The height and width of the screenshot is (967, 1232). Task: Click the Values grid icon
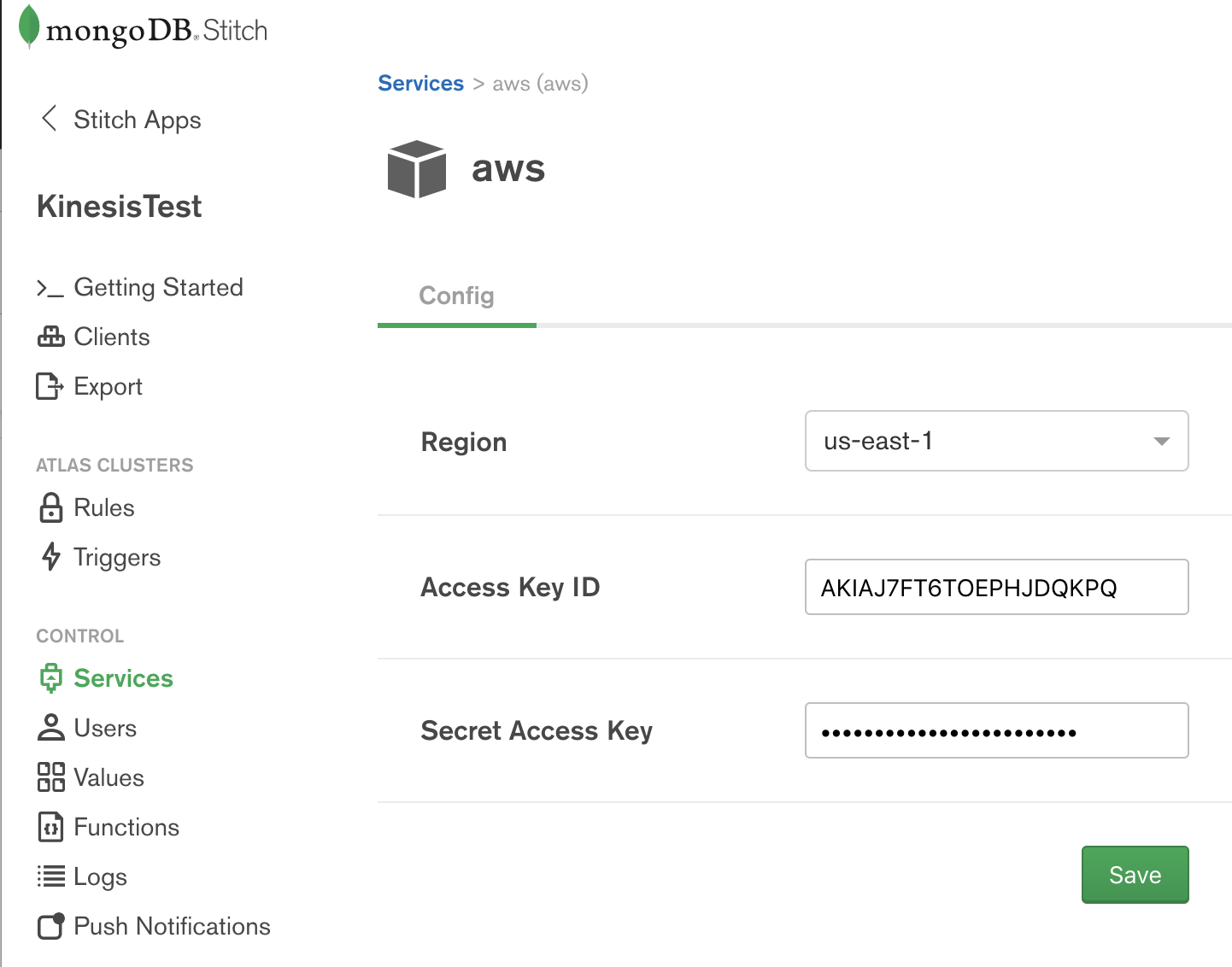pos(51,777)
